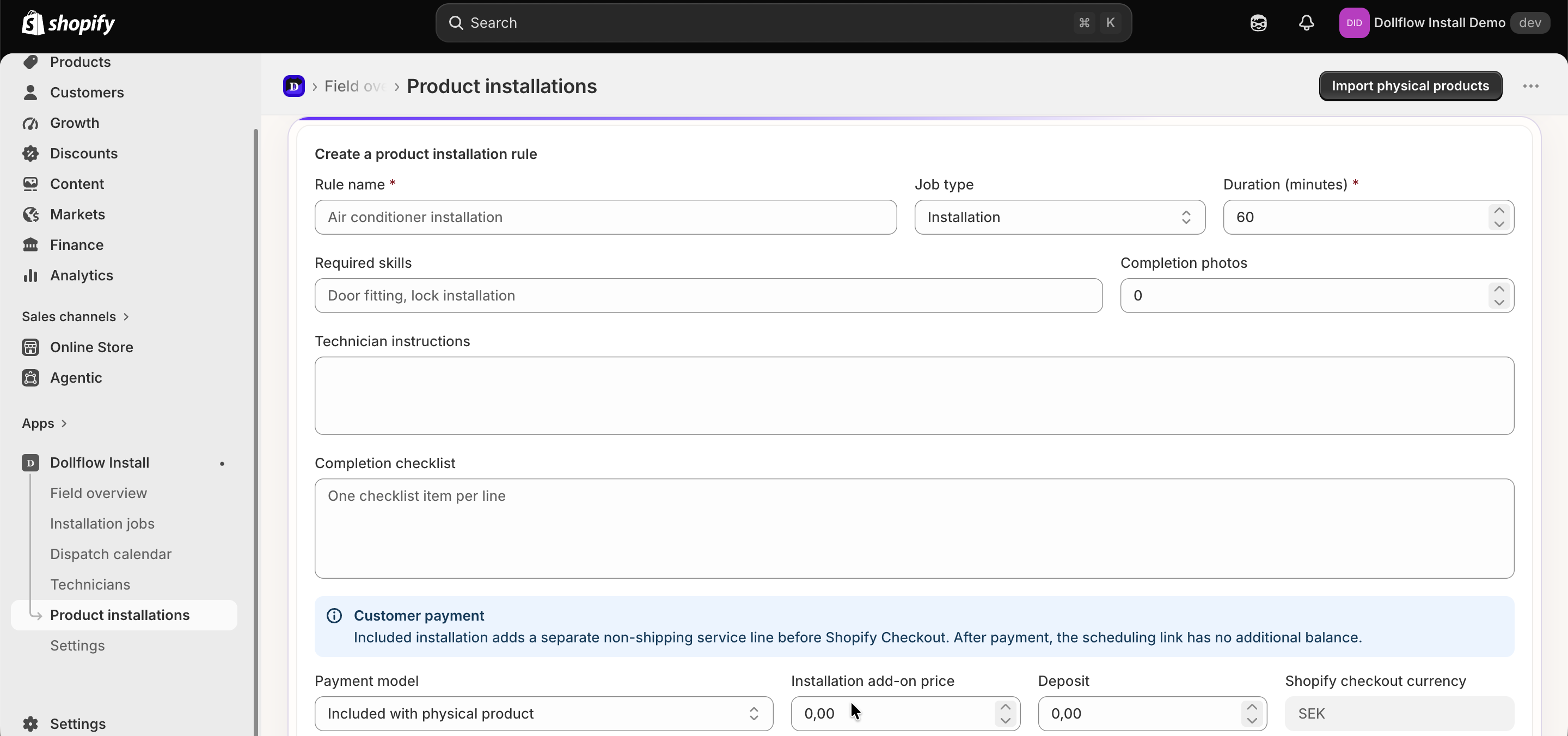Click the Completion checklist text area
This screenshot has width=1568, height=736.
click(914, 529)
